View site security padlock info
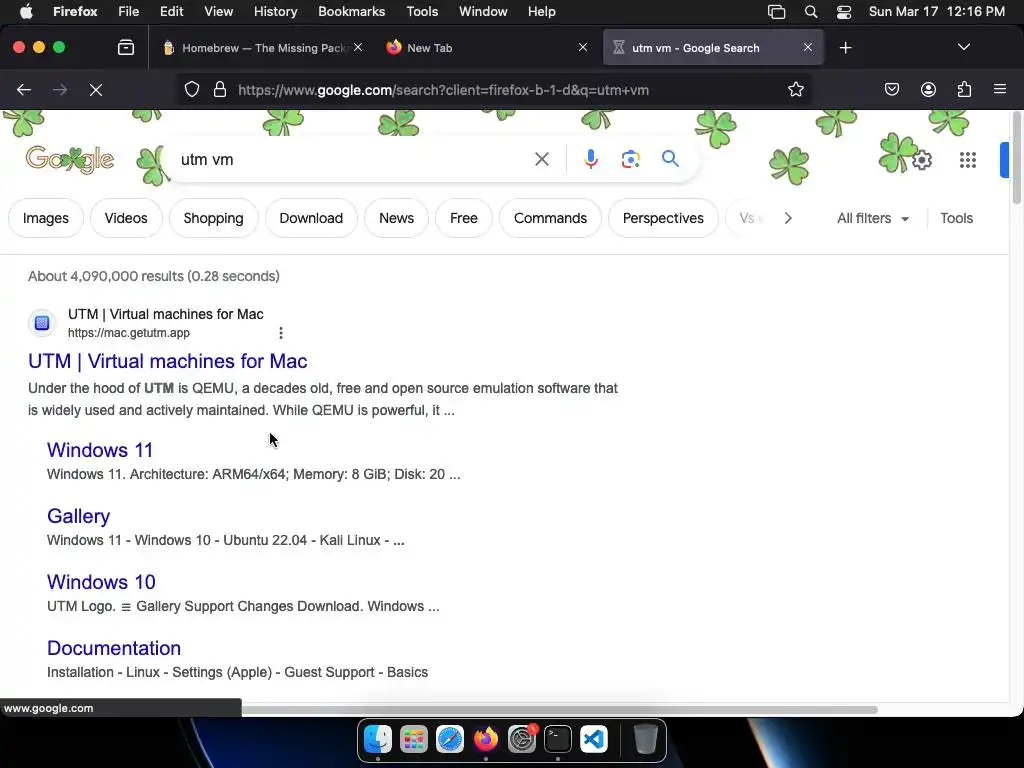 point(220,89)
